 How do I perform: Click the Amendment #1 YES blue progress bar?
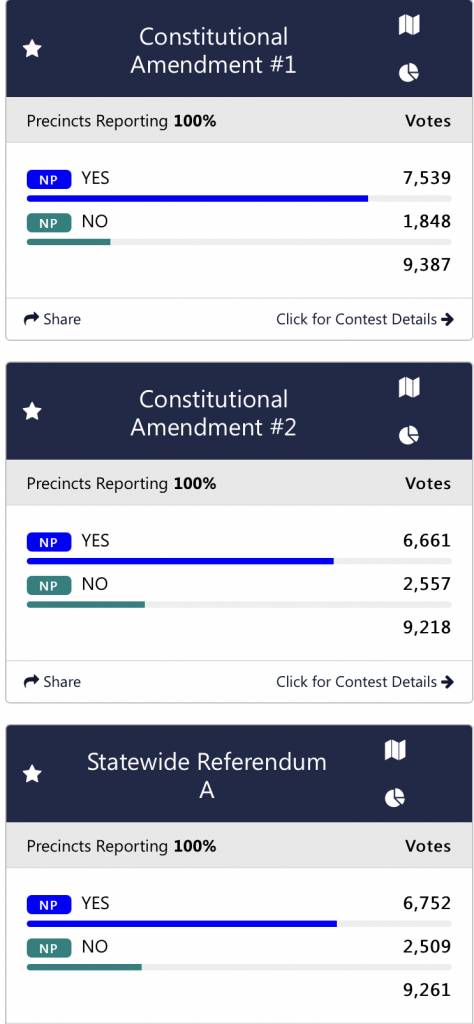click(x=197, y=199)
